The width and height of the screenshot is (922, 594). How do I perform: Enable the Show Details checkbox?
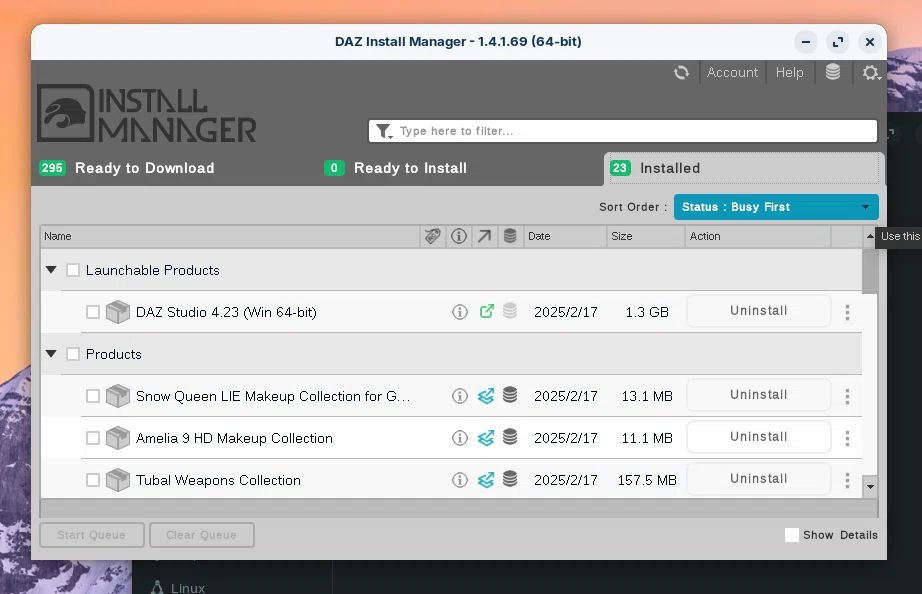pos(791,535)
